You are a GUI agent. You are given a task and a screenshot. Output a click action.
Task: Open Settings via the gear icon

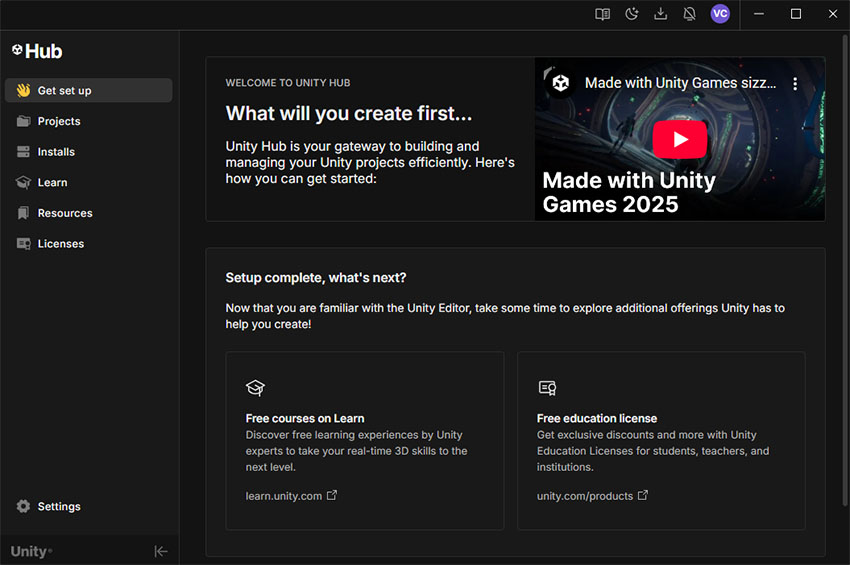tap(24, 507)
